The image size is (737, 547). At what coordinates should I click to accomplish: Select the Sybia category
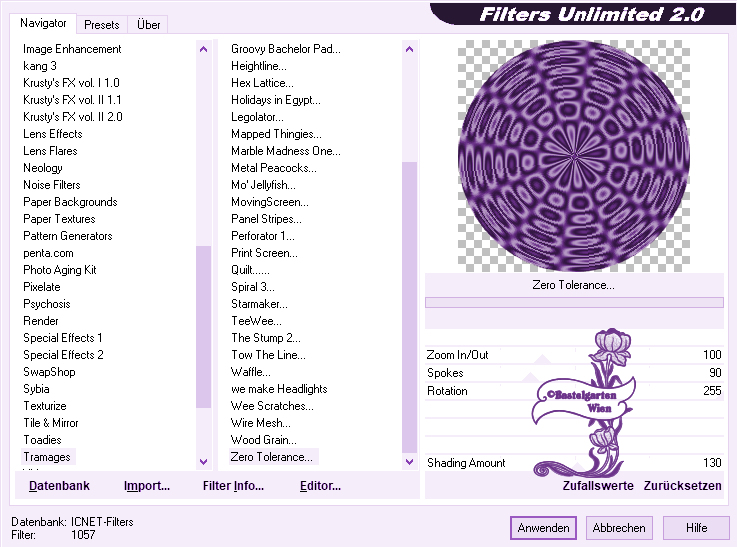point(36,389)
